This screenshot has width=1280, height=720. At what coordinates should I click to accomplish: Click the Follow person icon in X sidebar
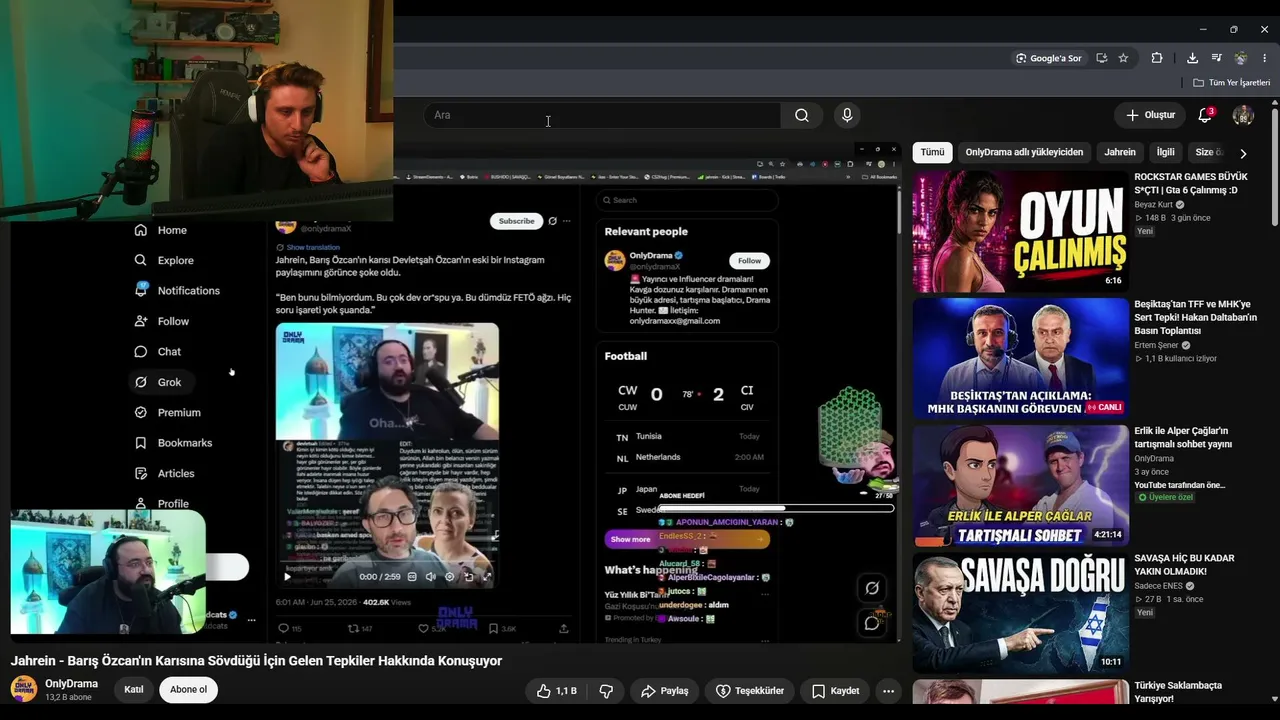(x=141, y=321)
